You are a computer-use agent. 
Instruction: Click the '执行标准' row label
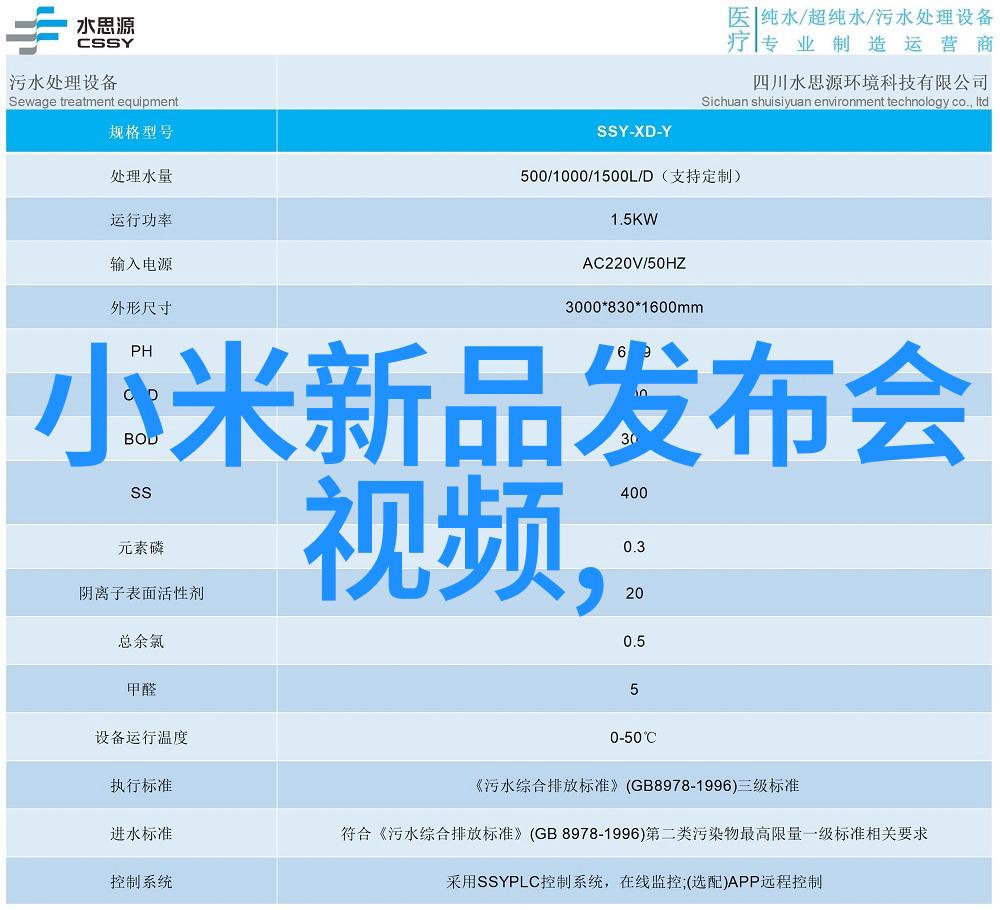pos(141,786)
